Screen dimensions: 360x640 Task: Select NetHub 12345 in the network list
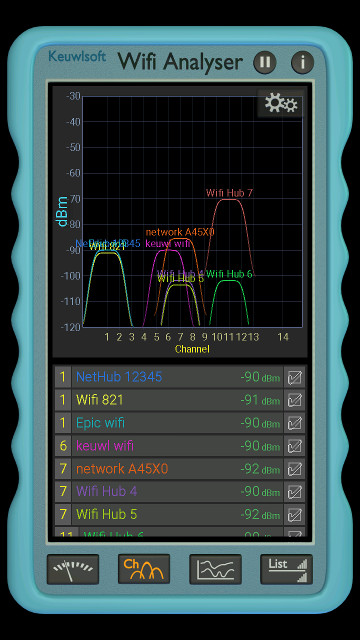(x=180, y=377)
